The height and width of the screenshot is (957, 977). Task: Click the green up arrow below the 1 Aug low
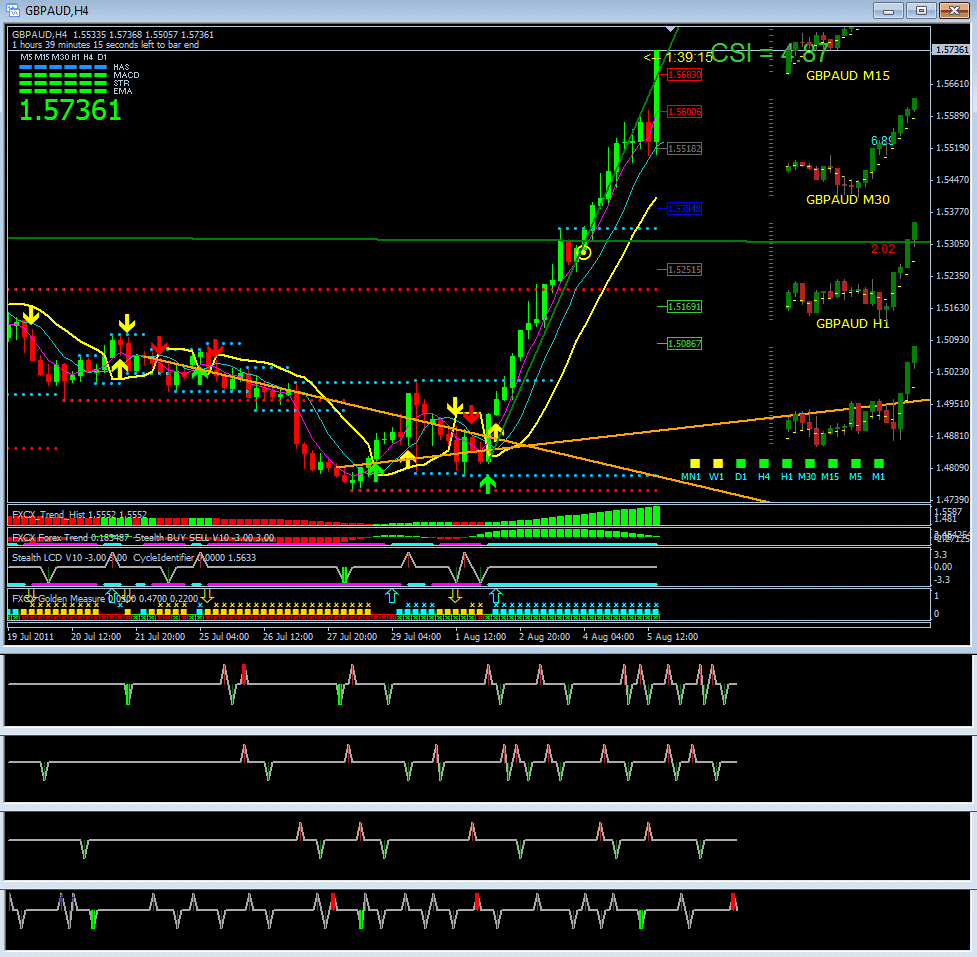pos(488,483)
